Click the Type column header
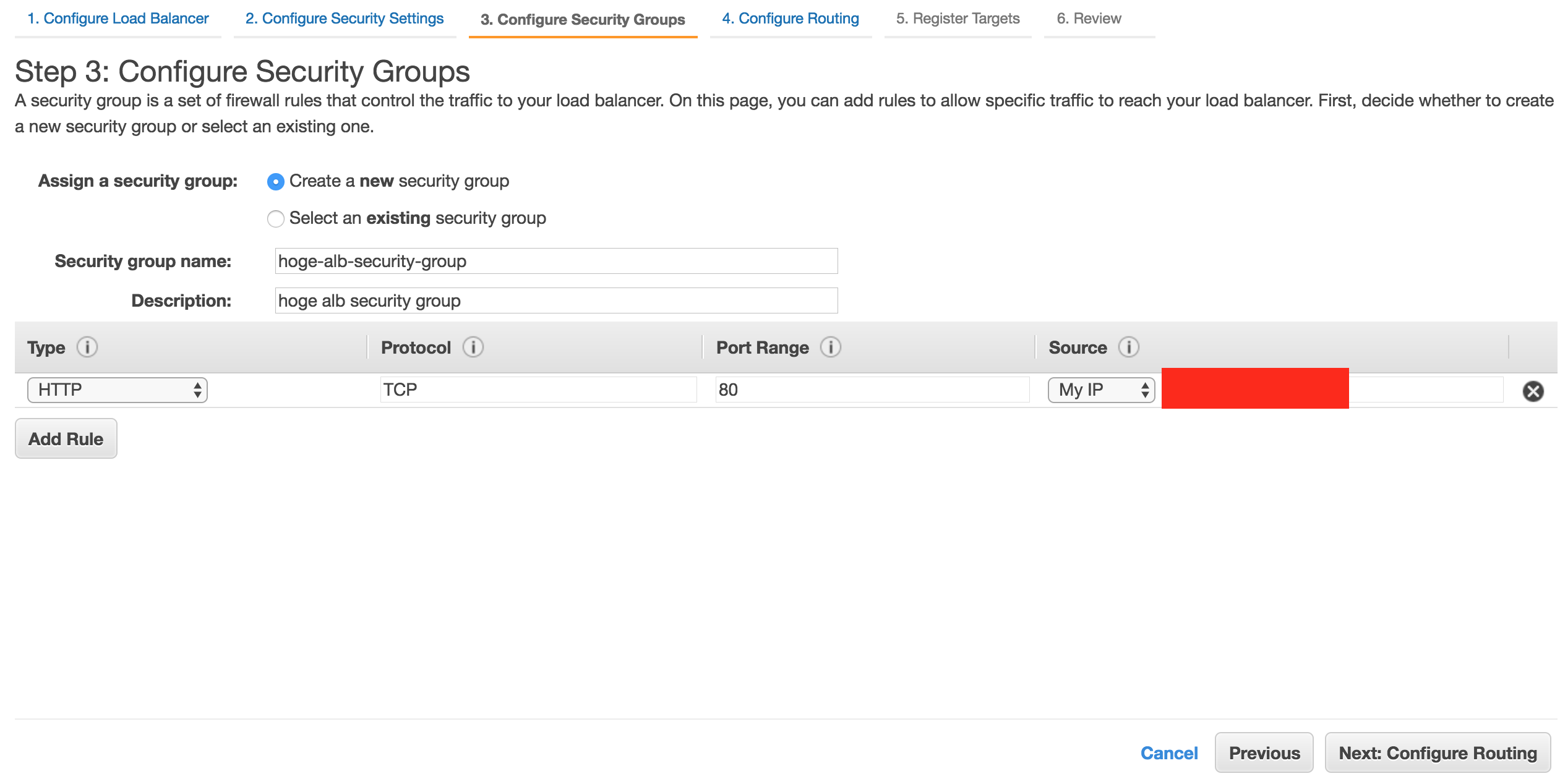 pyautogui.click(x=46, y=348)
